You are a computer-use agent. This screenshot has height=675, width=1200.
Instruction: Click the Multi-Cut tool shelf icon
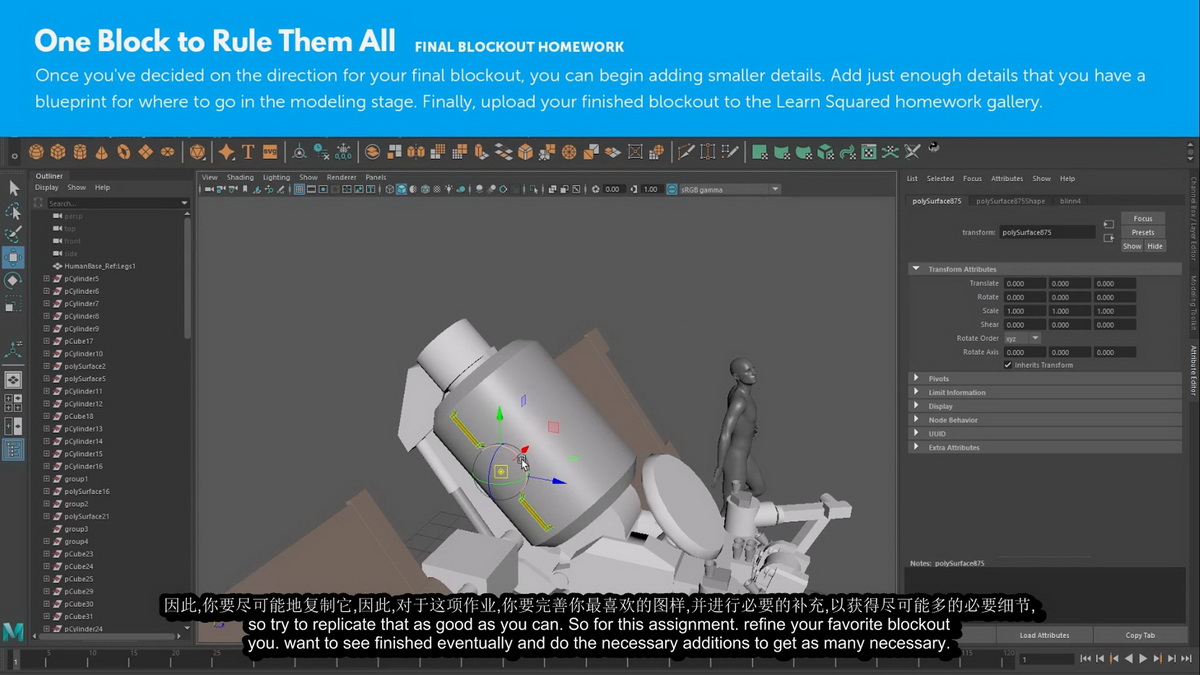coord(685,152)
